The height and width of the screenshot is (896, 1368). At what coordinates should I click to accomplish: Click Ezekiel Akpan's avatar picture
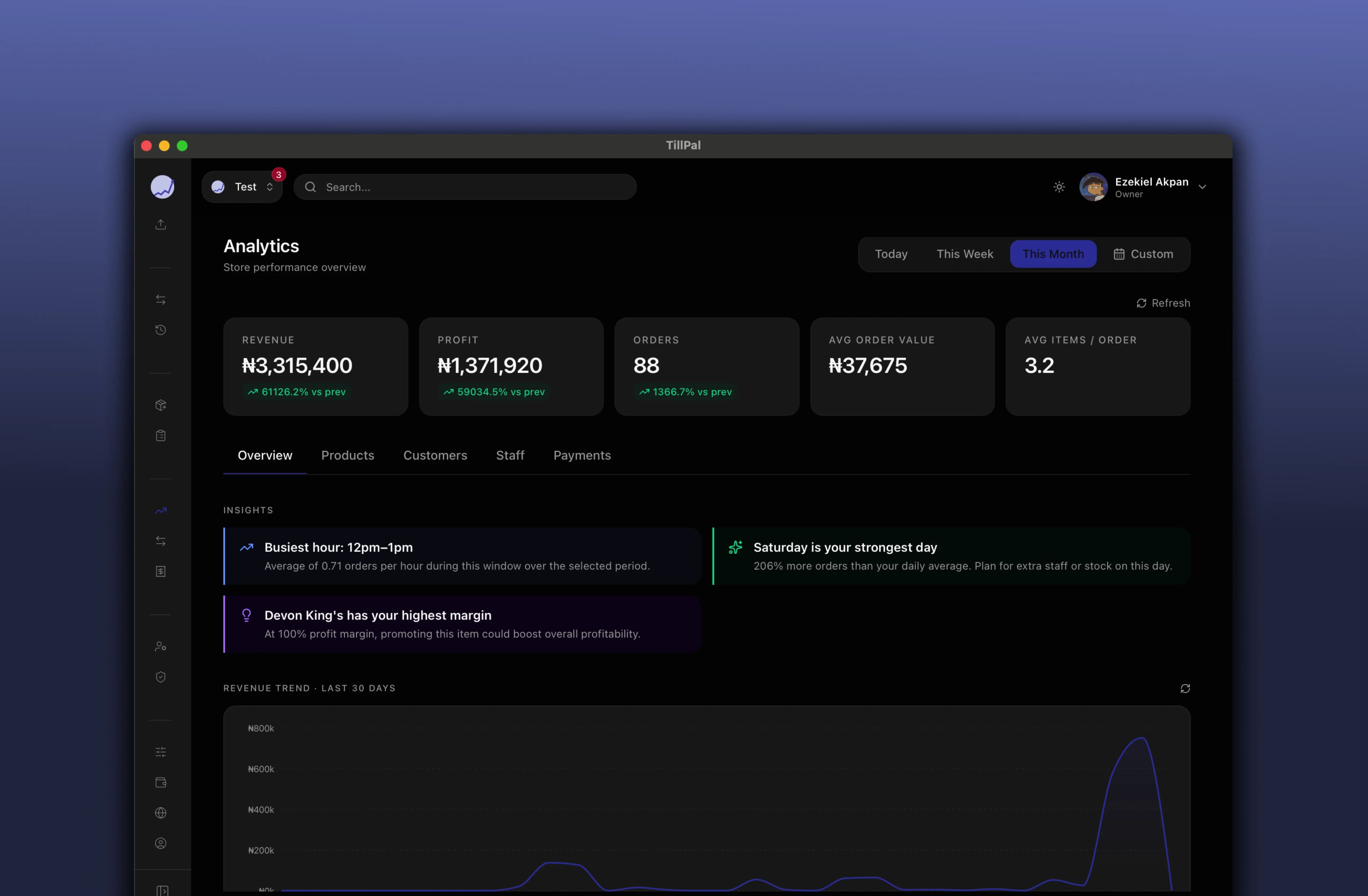coord(1093,187)
